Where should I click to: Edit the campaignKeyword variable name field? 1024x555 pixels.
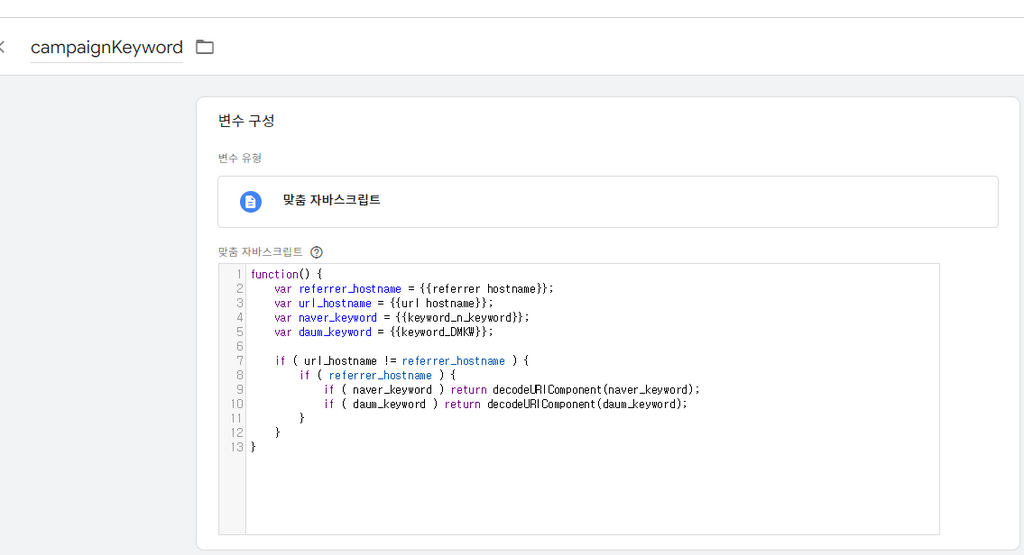click(x=106, y=48)
